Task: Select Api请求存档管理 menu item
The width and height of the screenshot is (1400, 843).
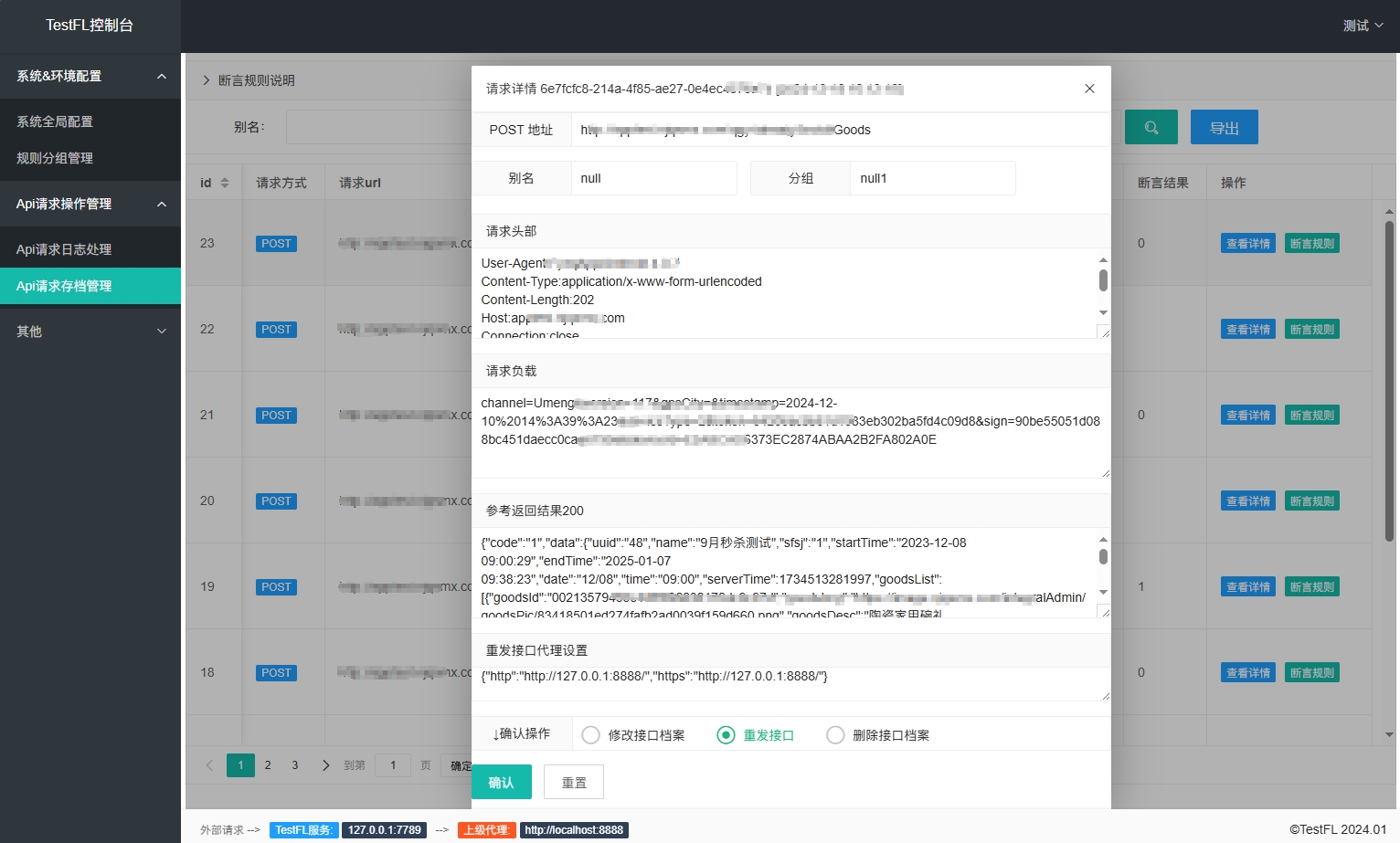Action: pos(90,286)
